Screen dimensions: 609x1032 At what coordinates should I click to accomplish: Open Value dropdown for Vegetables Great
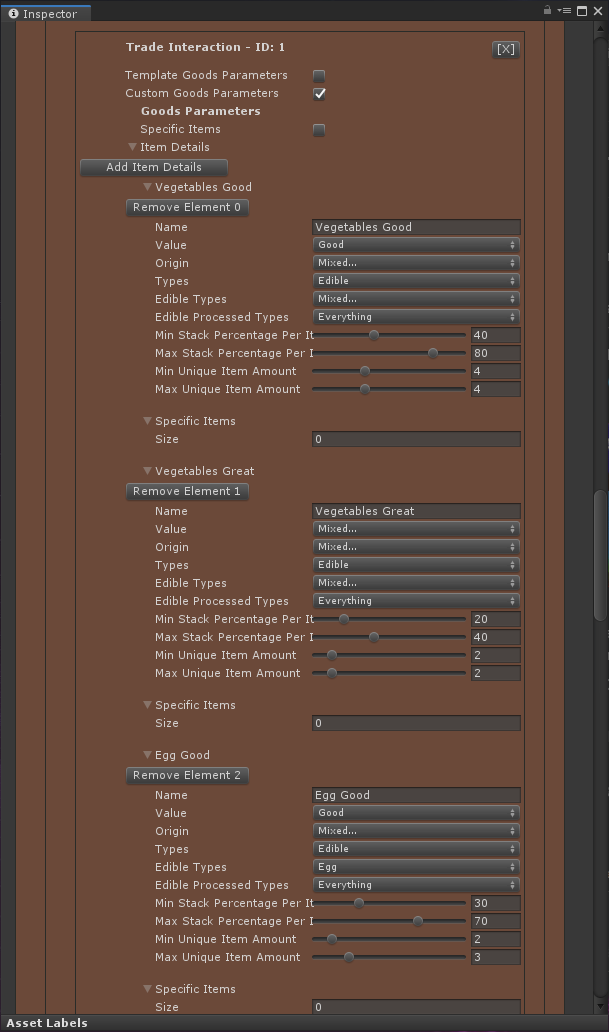tap(416, 529)
